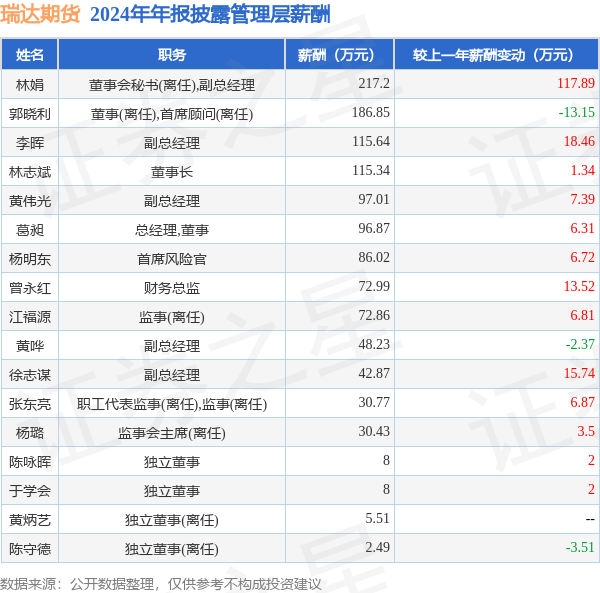Click the position 董事(离任),首席顾问(离任)
The image size is (600, 593).
(x=172, y=114)
